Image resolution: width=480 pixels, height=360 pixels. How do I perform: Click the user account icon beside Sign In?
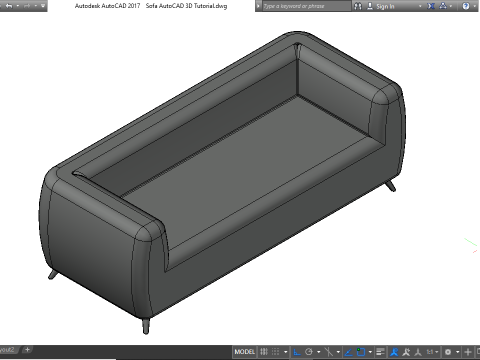[x=370, y=6]
